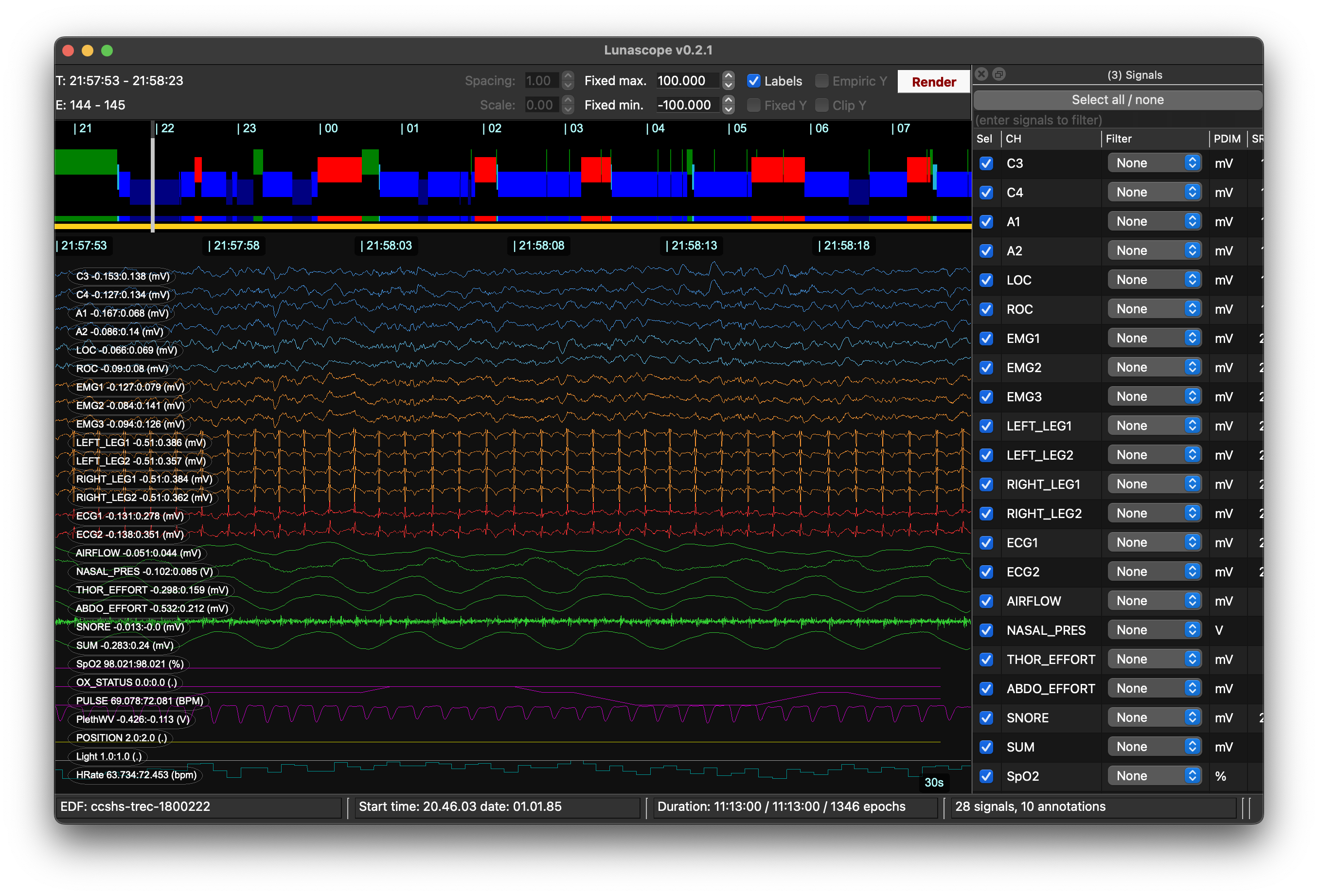
Task: Open the SNORE filter dropdown
Action: click(1154, 717)
